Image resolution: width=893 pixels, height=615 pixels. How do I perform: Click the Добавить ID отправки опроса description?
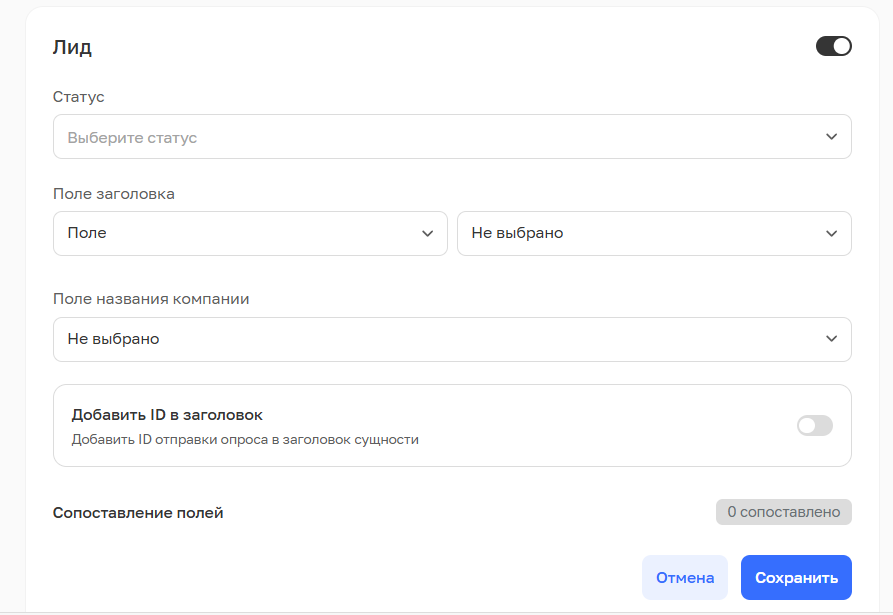(x=245, y=439)
